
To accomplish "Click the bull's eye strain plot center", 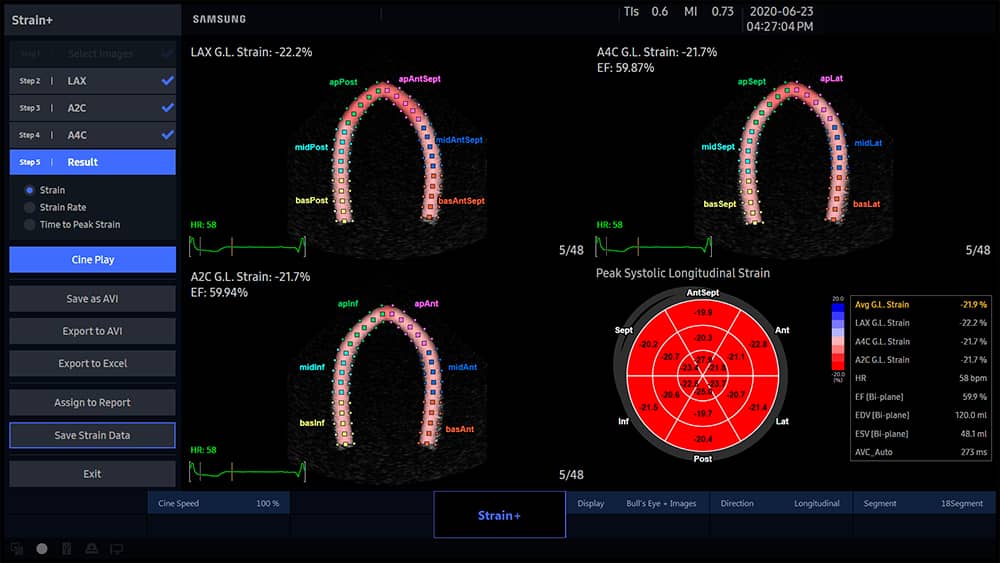I will [x=703, y=376].
